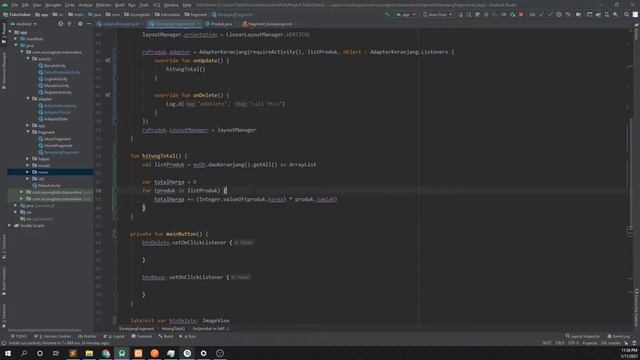Open Chrome from the taskbar
Image resolution: width=640 pixels, height=360 pixels.
106,353
